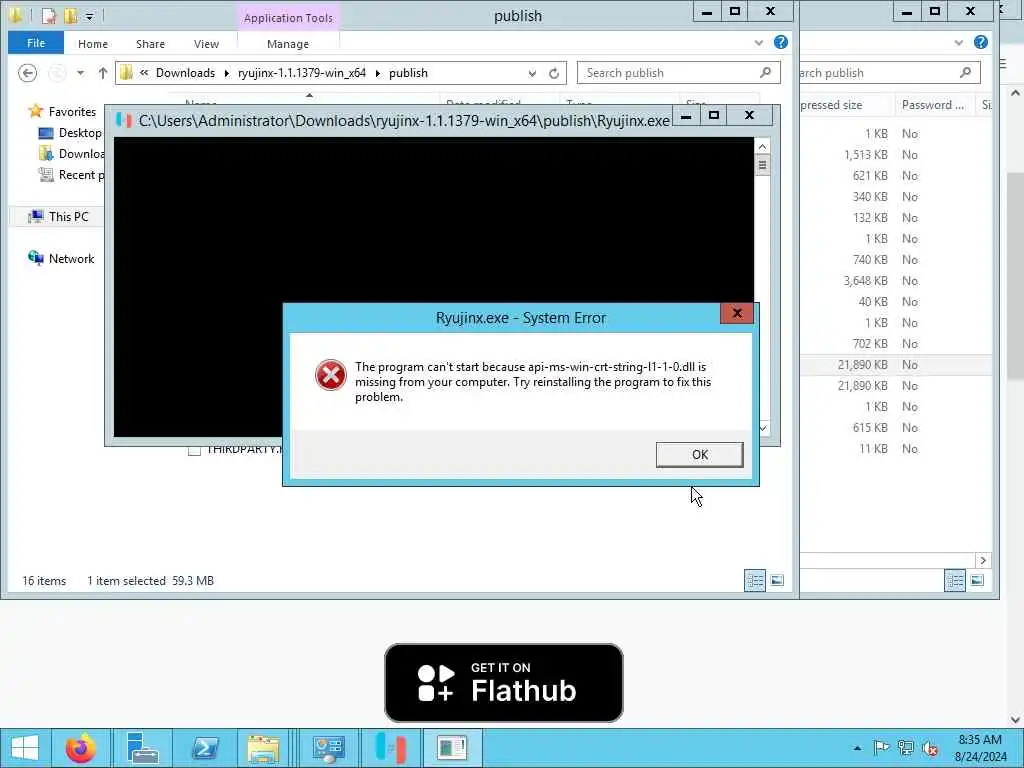The height and width of the screenshot is (768, 1024).
Task: Select the first 21,890 KB row in the back window
Action: pos(896,364)
